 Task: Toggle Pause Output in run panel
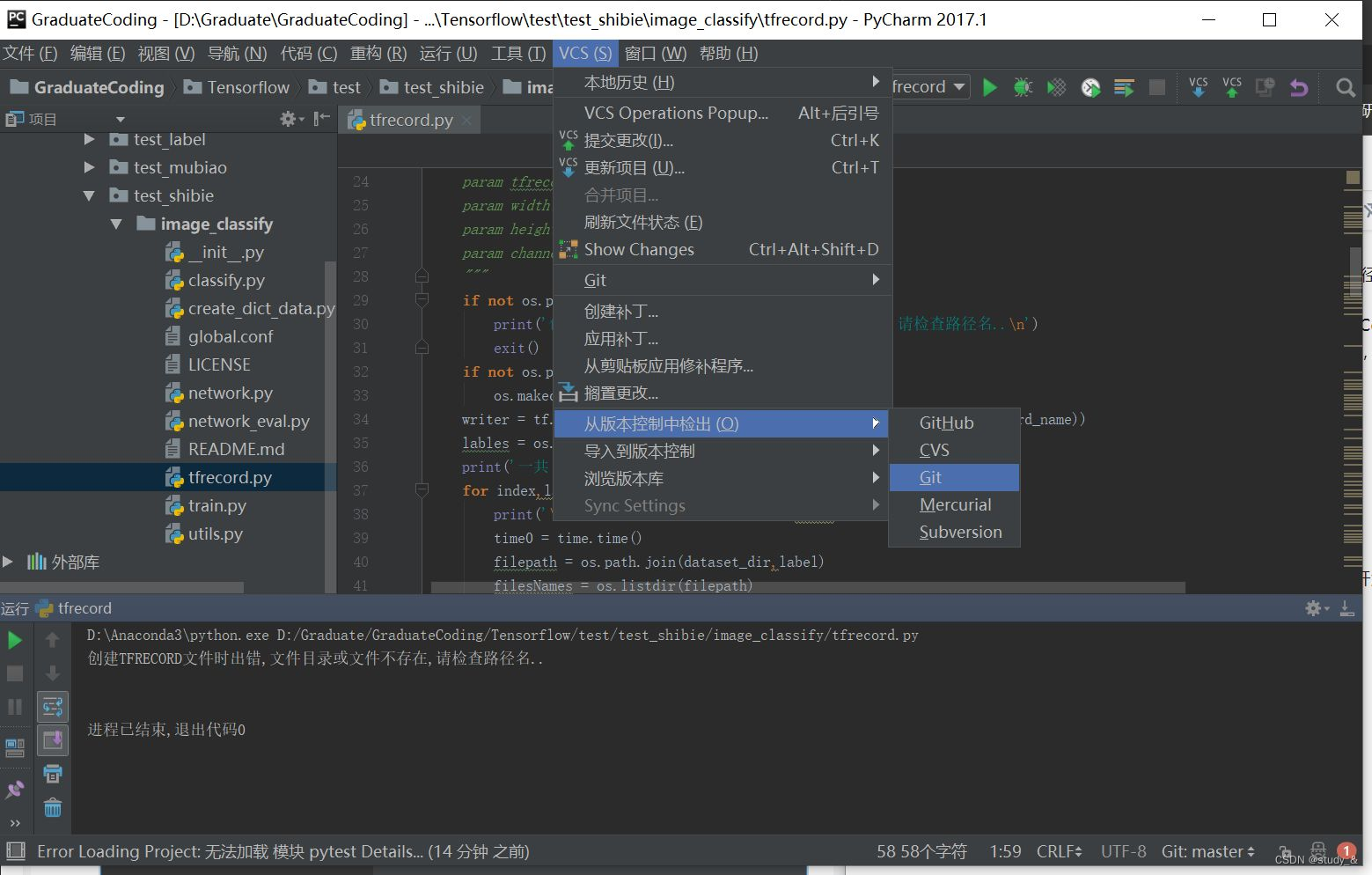(14, 706)
